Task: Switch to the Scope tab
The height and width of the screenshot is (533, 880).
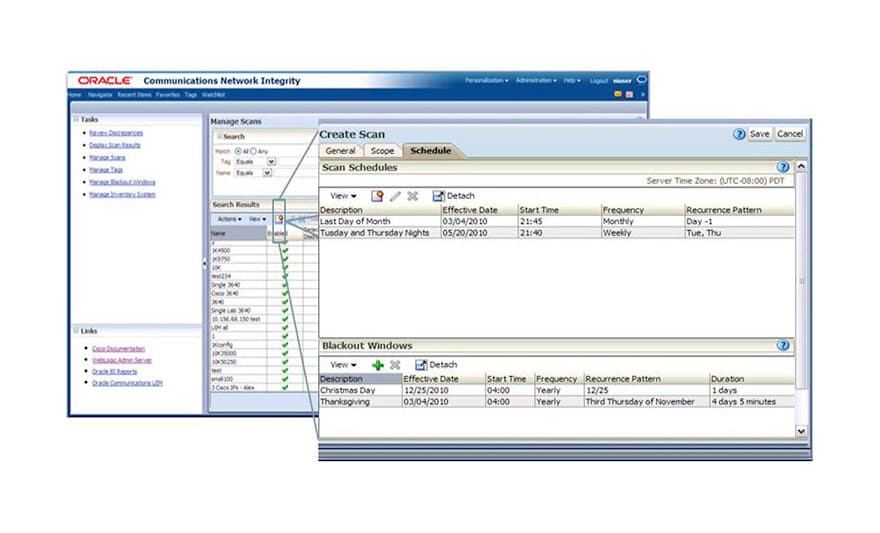Action: tap(382, 151)
